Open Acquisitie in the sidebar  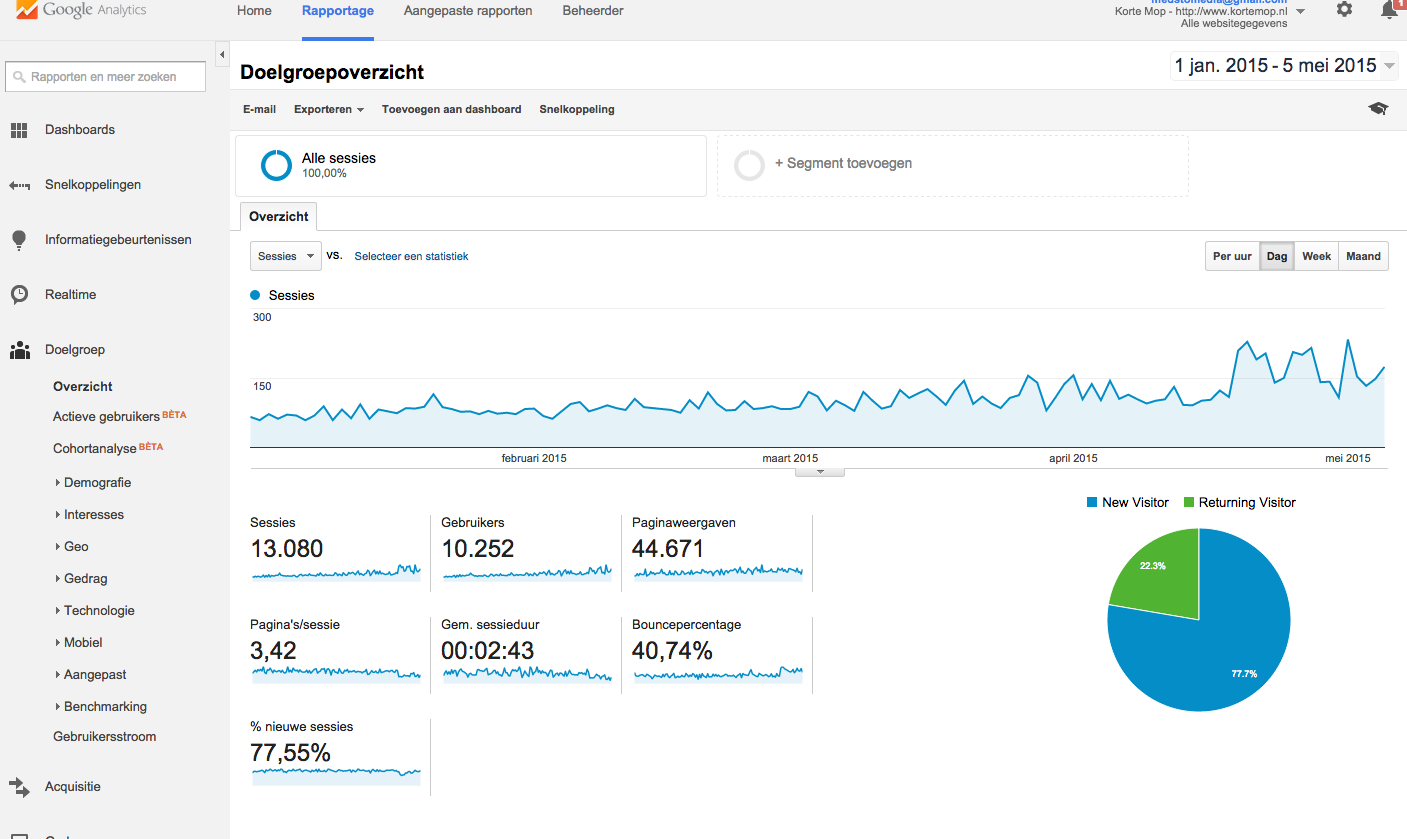73,787
